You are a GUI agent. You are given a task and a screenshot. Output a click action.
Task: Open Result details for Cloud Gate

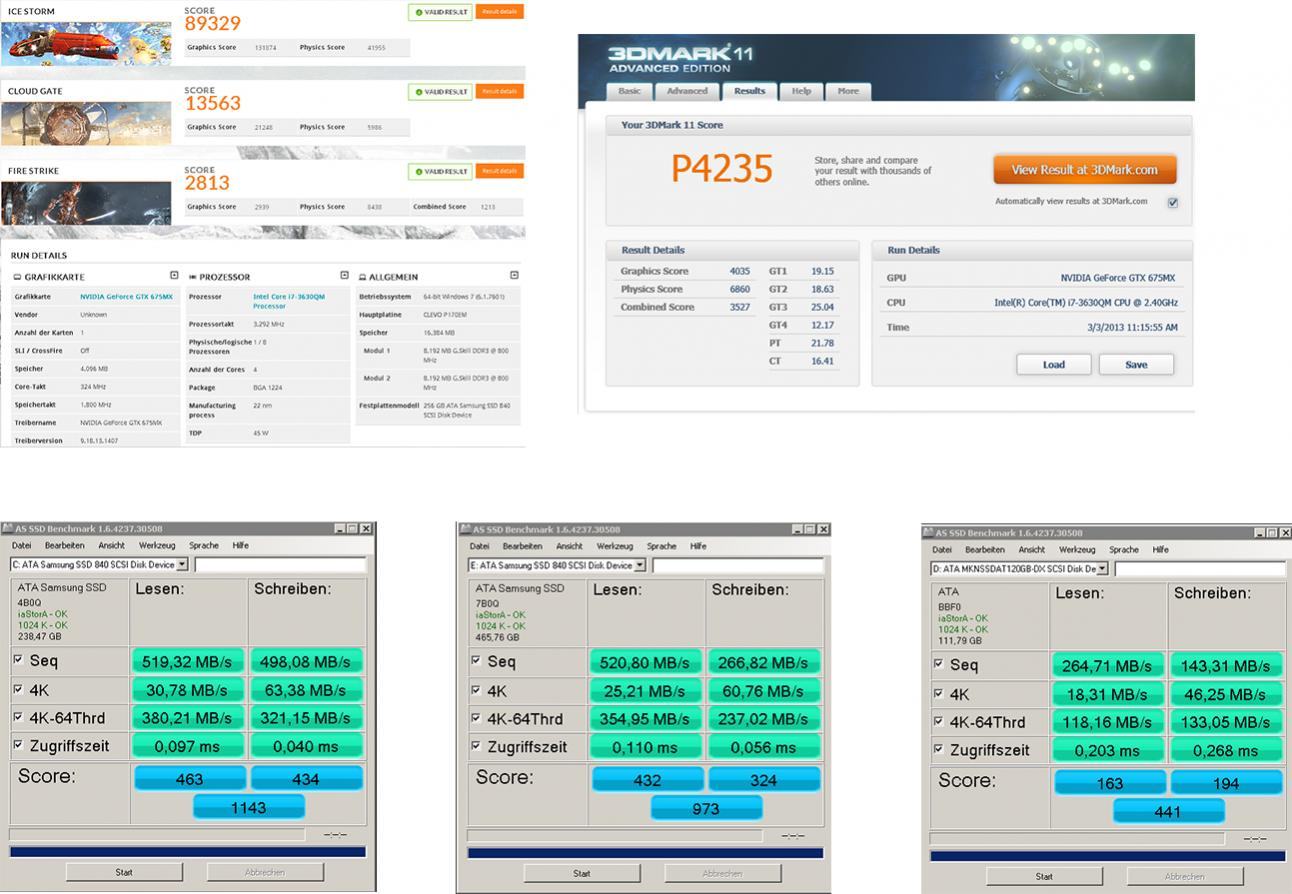pyautogui.click(x=499, y=92)
